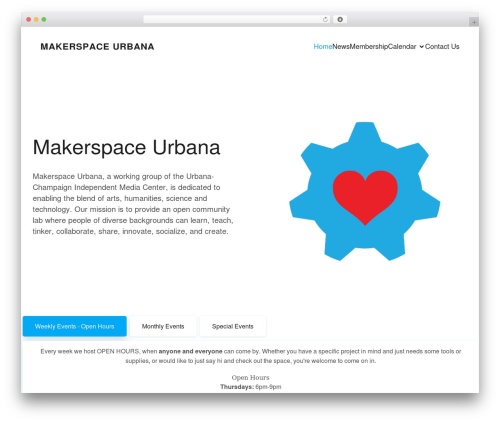Go to the Home menu item
The image size is (500, 423).
click(x=323, y=47)
